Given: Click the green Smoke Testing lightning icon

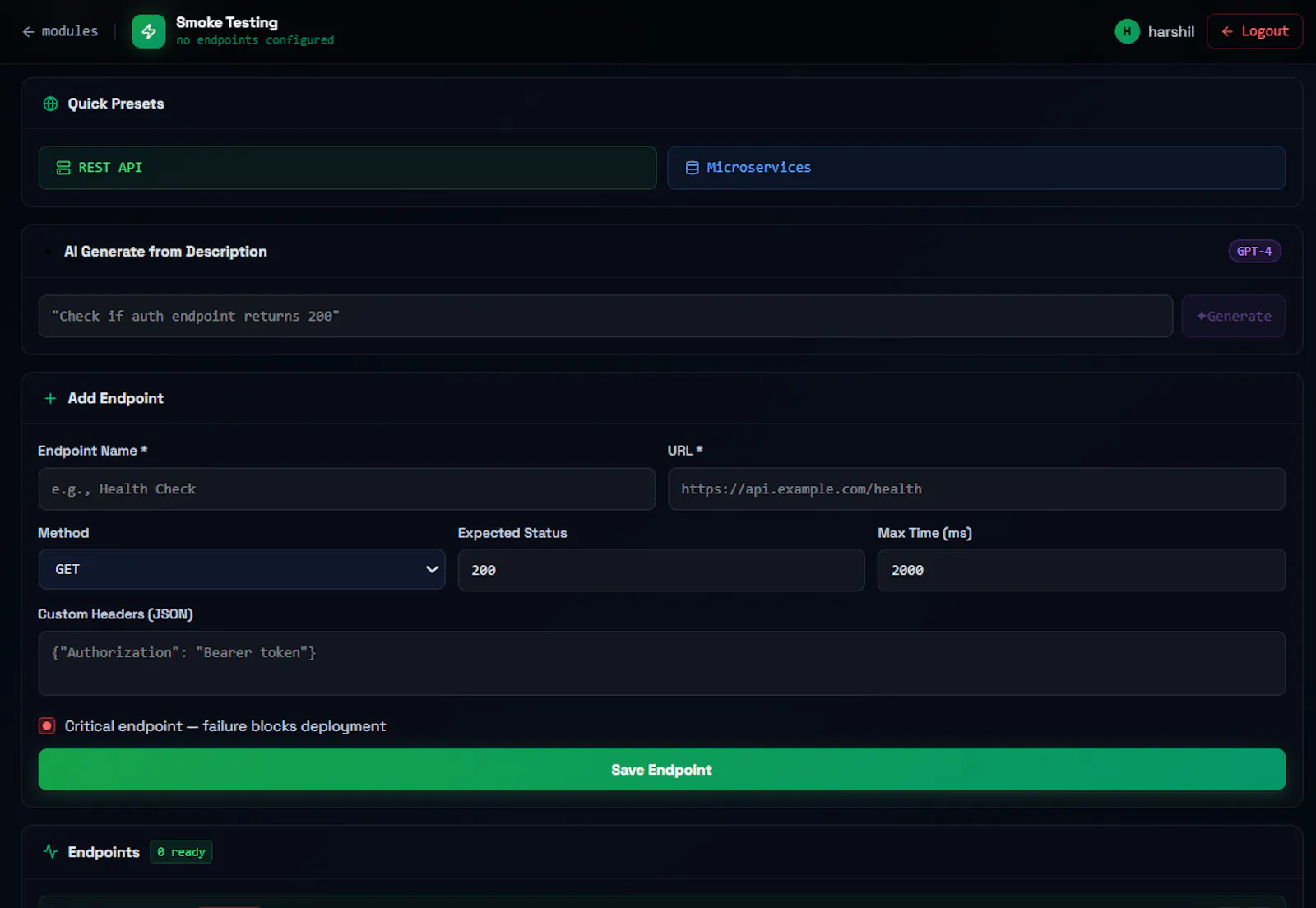Looking at the screenshot, I should tap(149, 31).
